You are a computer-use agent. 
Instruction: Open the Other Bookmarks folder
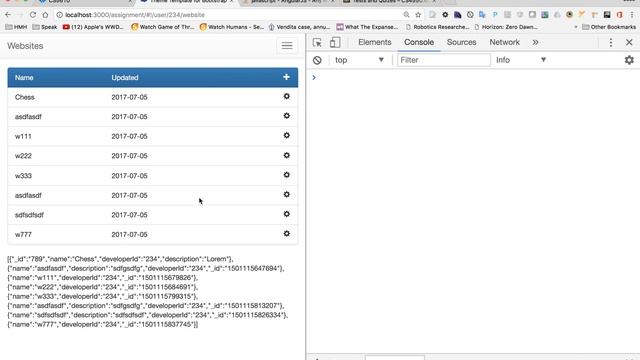[x=609, y=27]
